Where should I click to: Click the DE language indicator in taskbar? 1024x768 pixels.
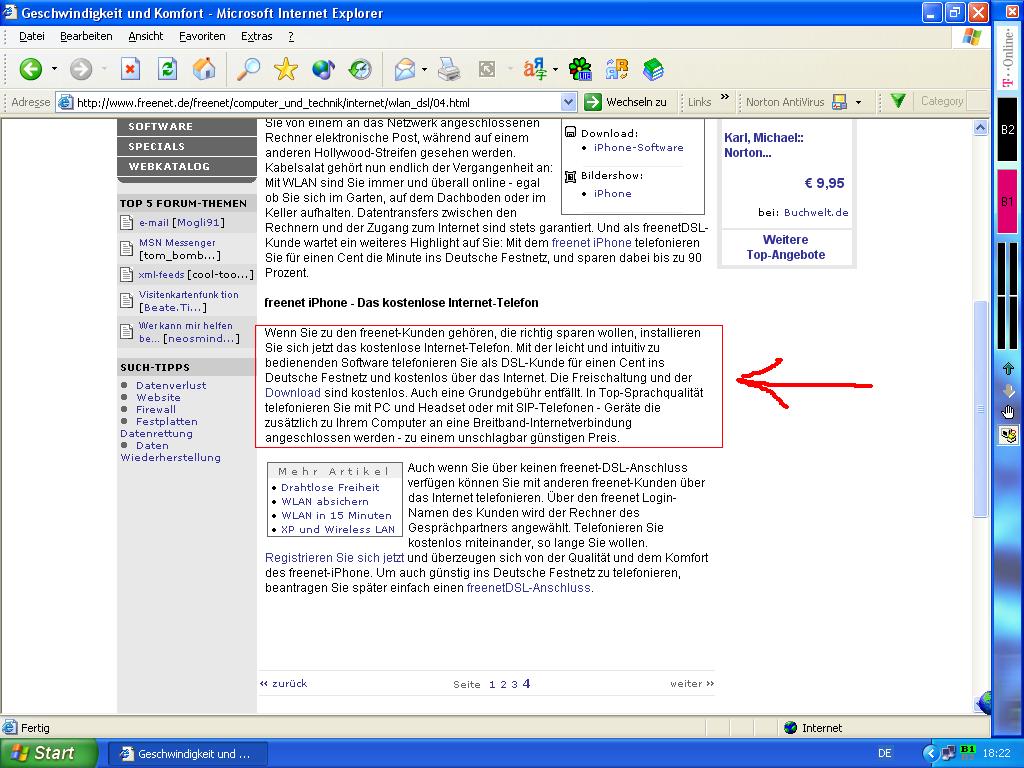point(884,753)
